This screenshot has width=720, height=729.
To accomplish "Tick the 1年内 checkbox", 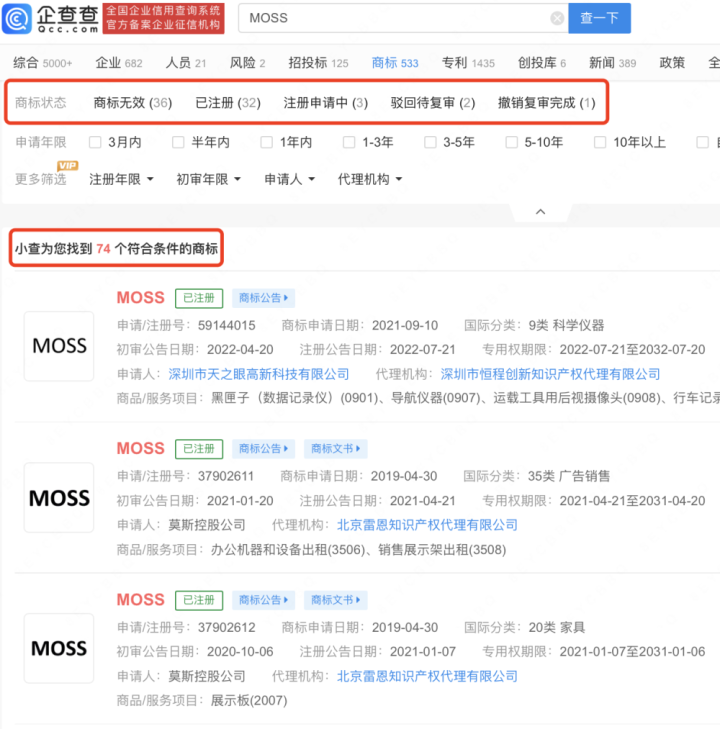I will [266, 142].
